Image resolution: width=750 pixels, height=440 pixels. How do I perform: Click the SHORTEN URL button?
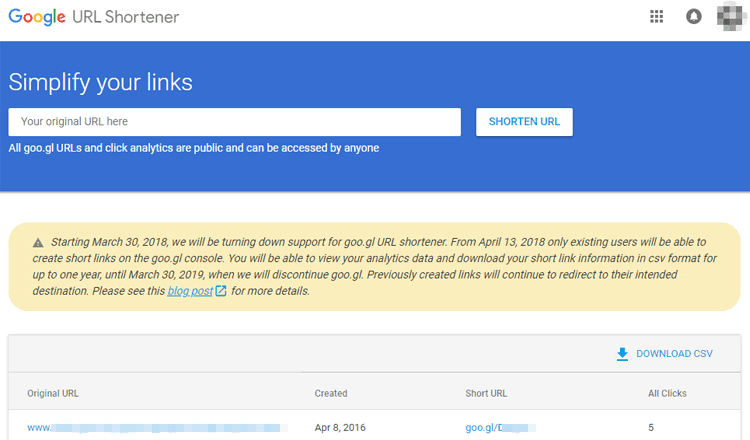[x=524, y=122]
